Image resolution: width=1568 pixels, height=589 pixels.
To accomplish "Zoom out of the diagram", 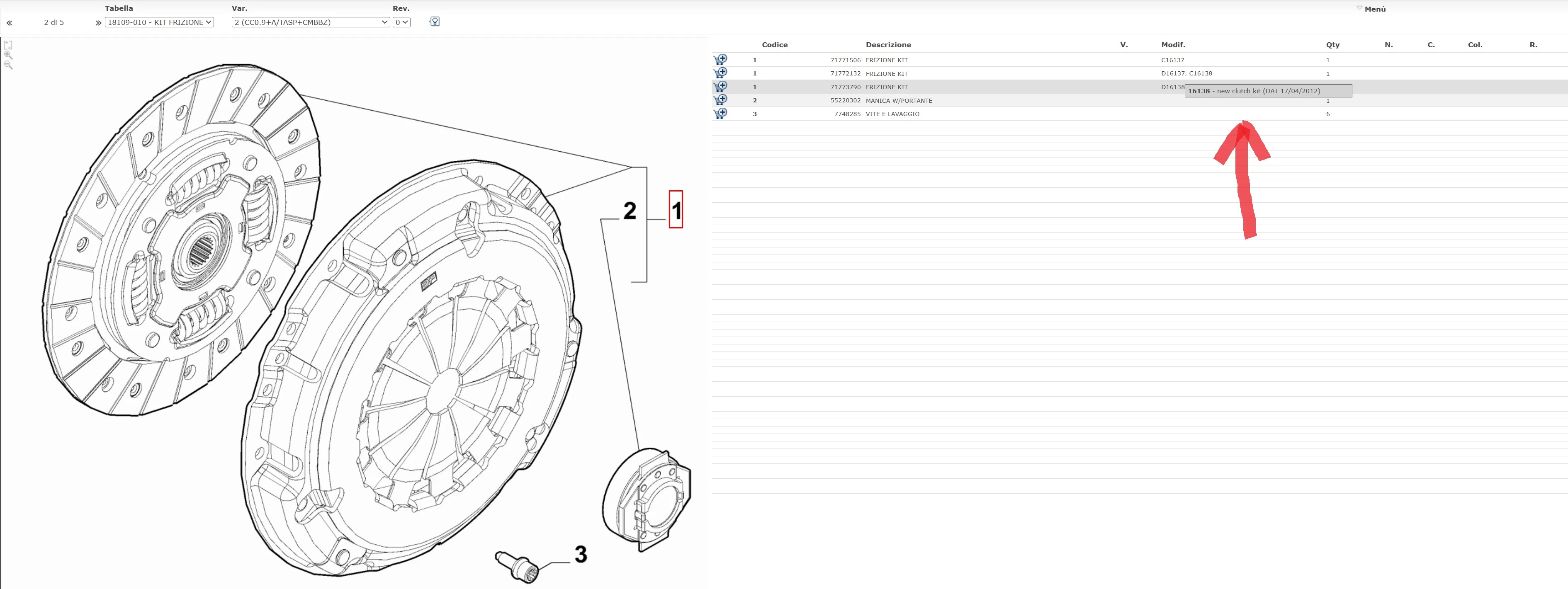I will [8, 65].
